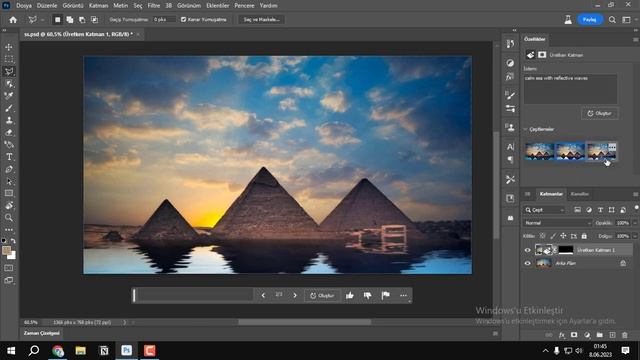This screenshot has width=640, height=360.
Task: Toggle the Kenar Yumuşatma checkbox
Action: coord(183,20)
